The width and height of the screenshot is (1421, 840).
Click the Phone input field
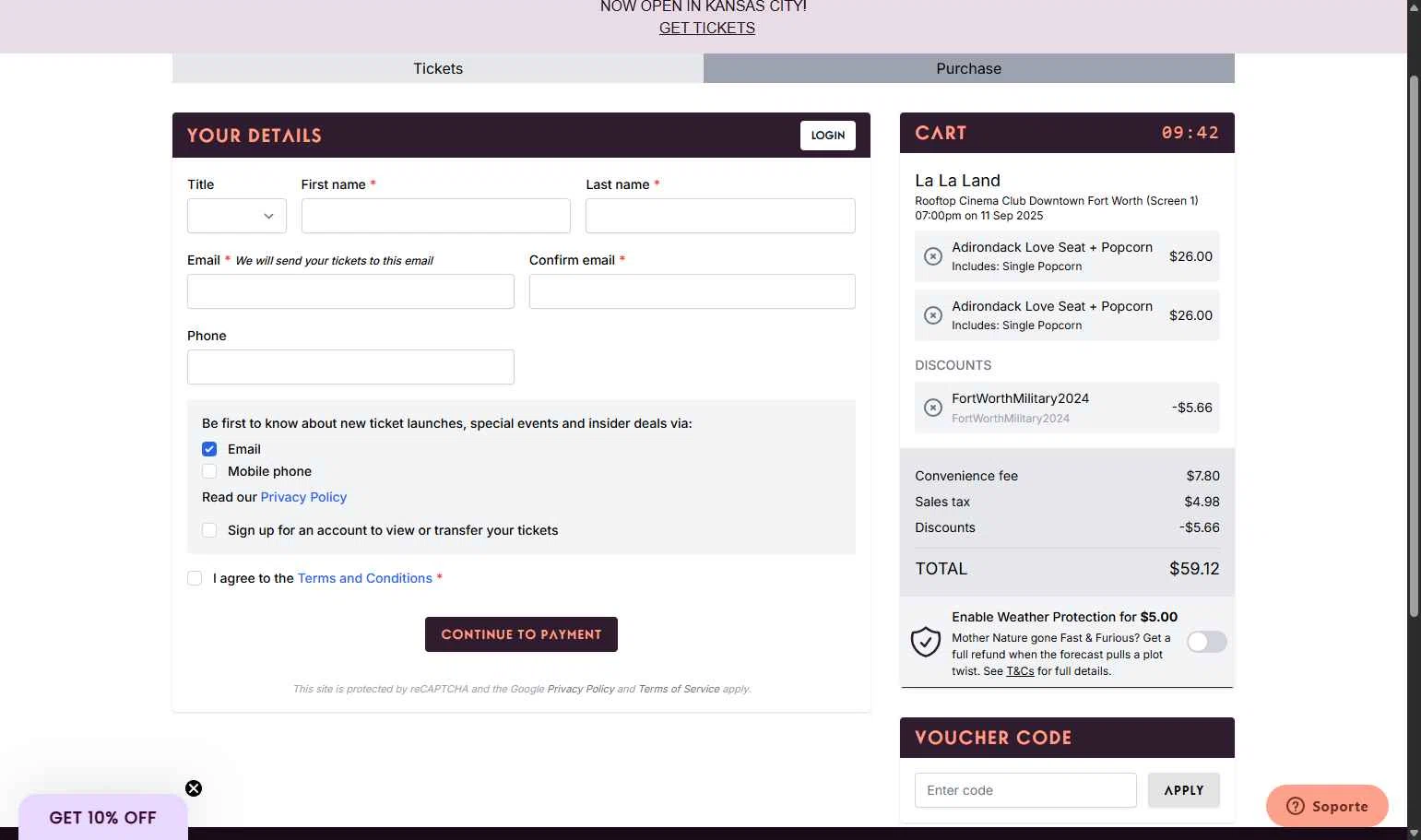point(350,367)
